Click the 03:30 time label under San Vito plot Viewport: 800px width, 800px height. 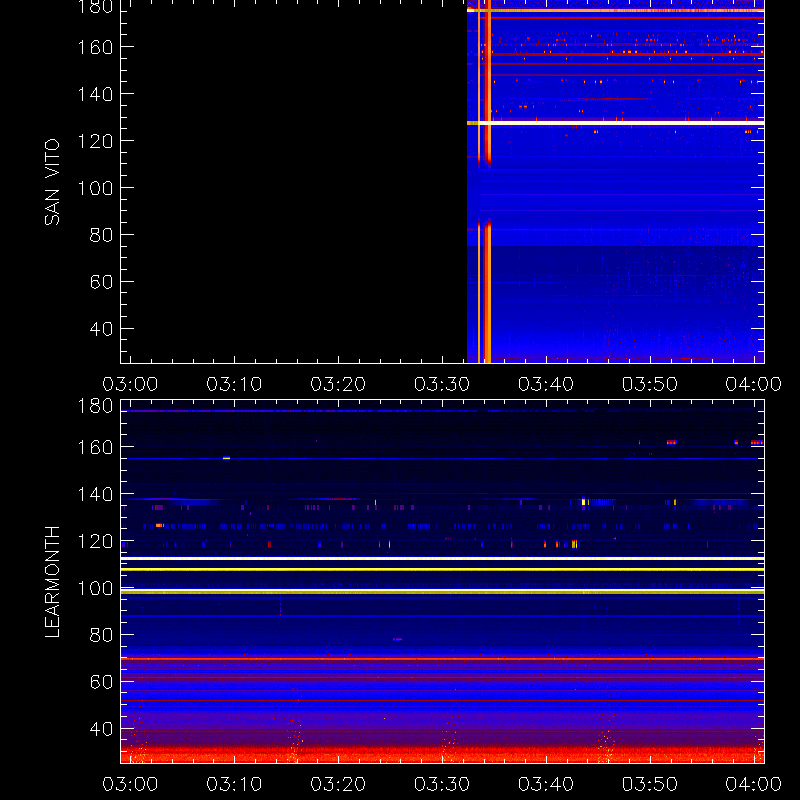click(x=442, y=384)
